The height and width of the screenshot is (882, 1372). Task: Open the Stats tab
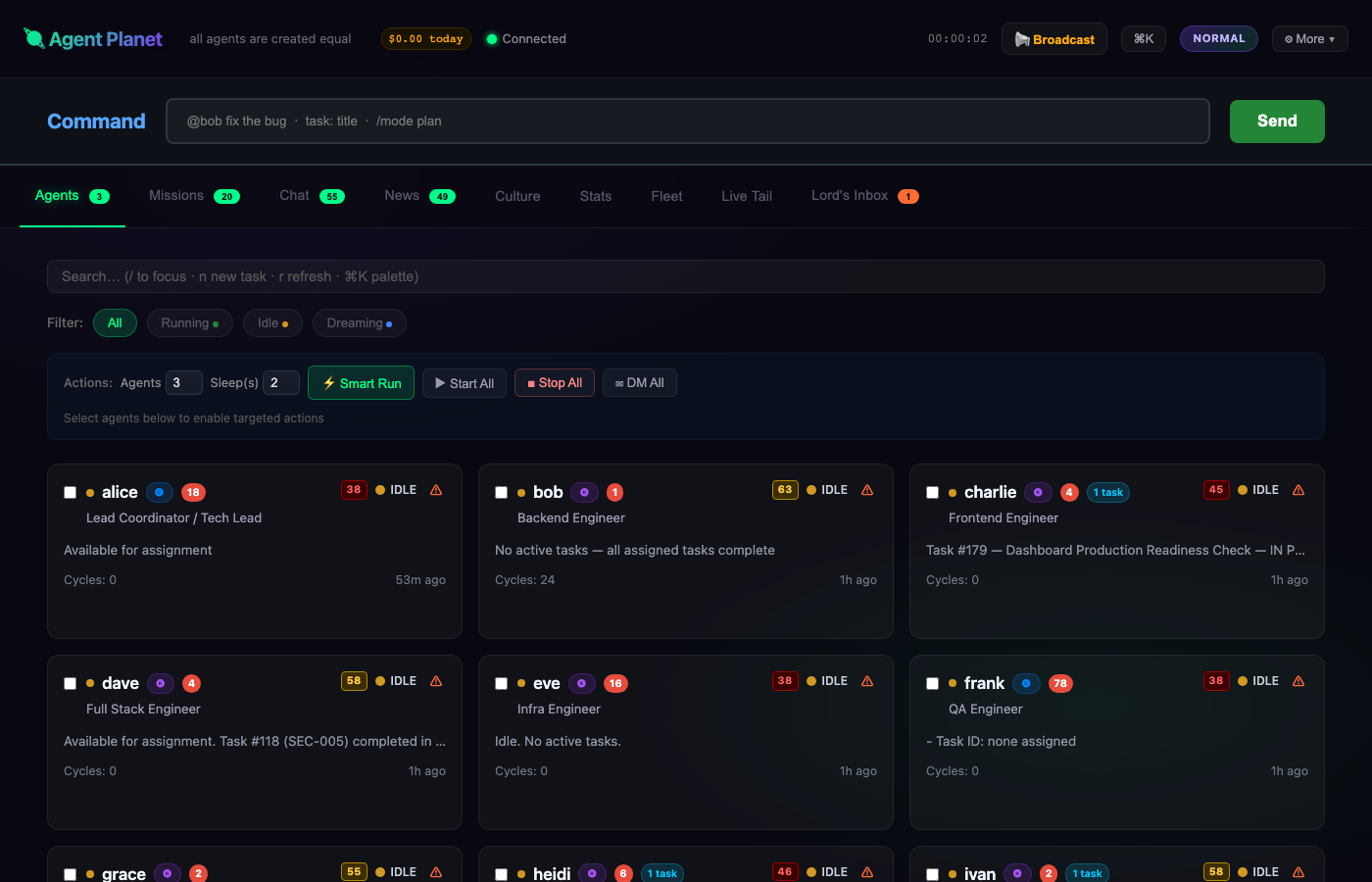point(596,196)
